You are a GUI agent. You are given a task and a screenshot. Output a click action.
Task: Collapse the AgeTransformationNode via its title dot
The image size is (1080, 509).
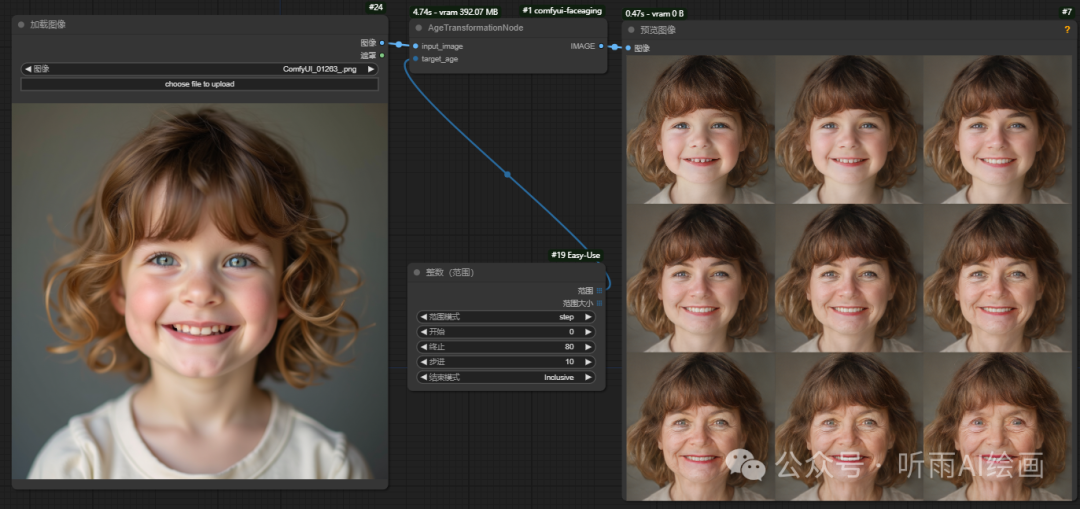(419, 28)
